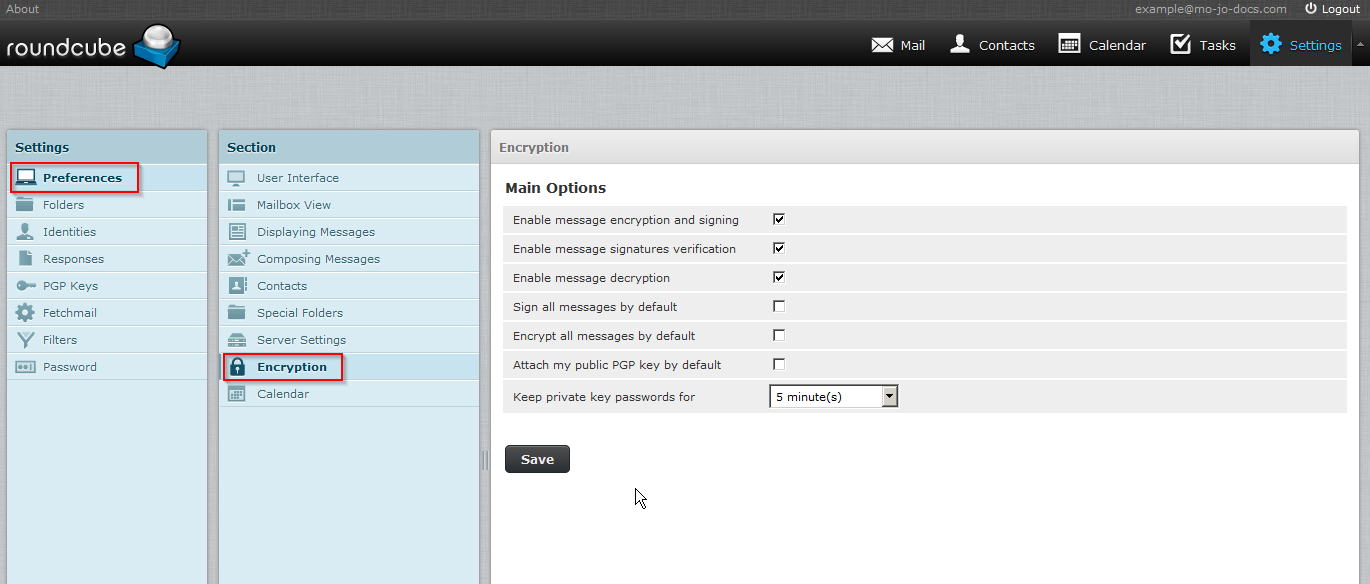Enable Sign all messages by default
The width and height of the screenshot is (1370, 584).
click(779, 306)
